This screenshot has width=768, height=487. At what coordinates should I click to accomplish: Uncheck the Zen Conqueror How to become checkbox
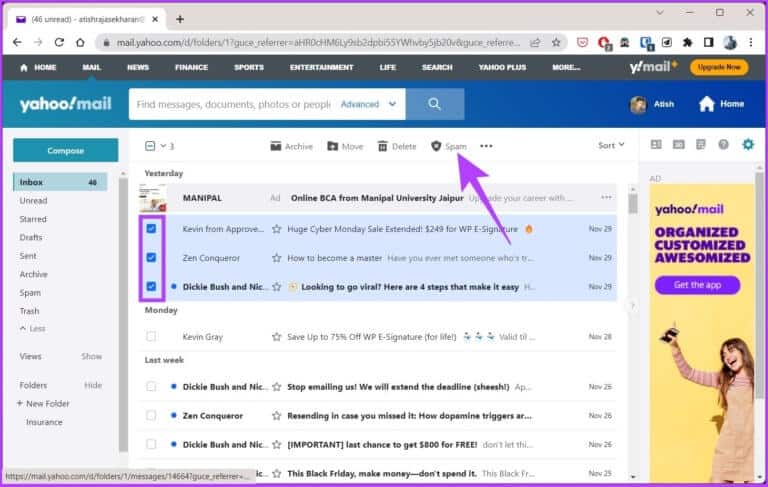(x=151, y=257)
